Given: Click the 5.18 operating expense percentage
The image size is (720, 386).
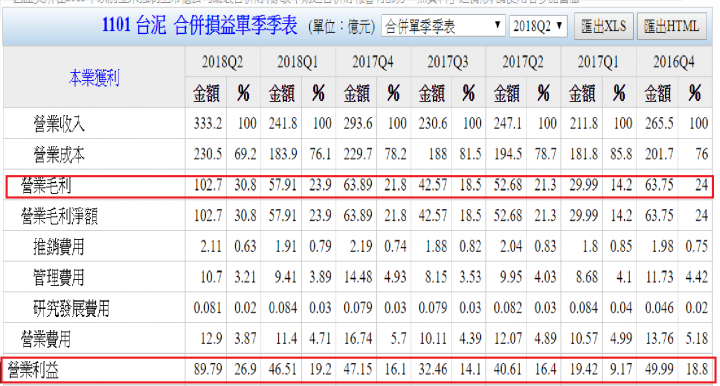Looking at the screenshot, I should coord(697,339).
